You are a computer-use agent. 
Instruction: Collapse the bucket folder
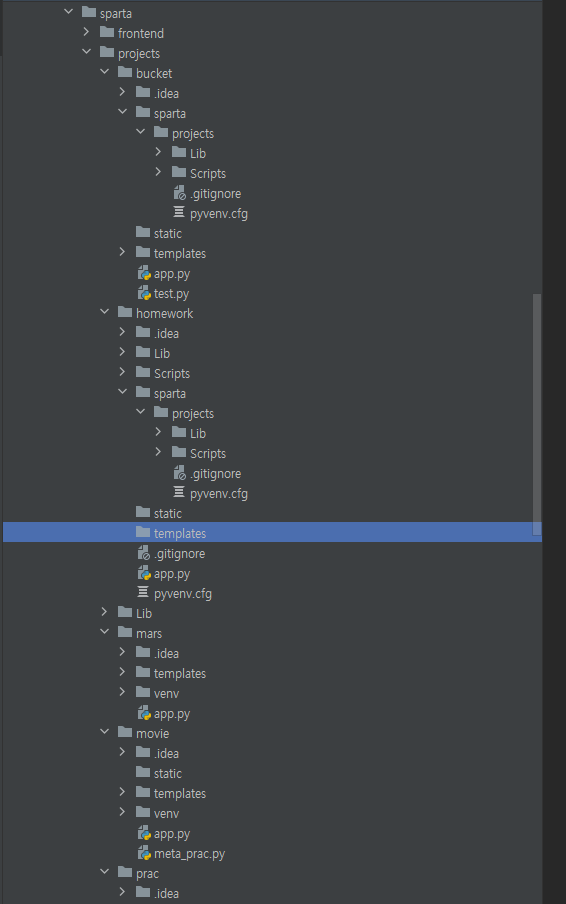(104, 72)
